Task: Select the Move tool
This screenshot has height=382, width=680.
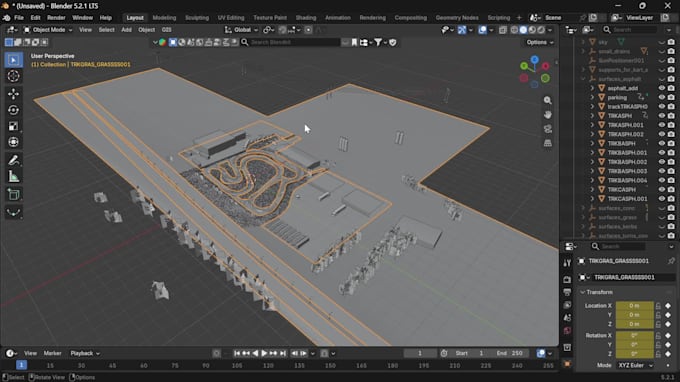Action: [x=13, y=94]
